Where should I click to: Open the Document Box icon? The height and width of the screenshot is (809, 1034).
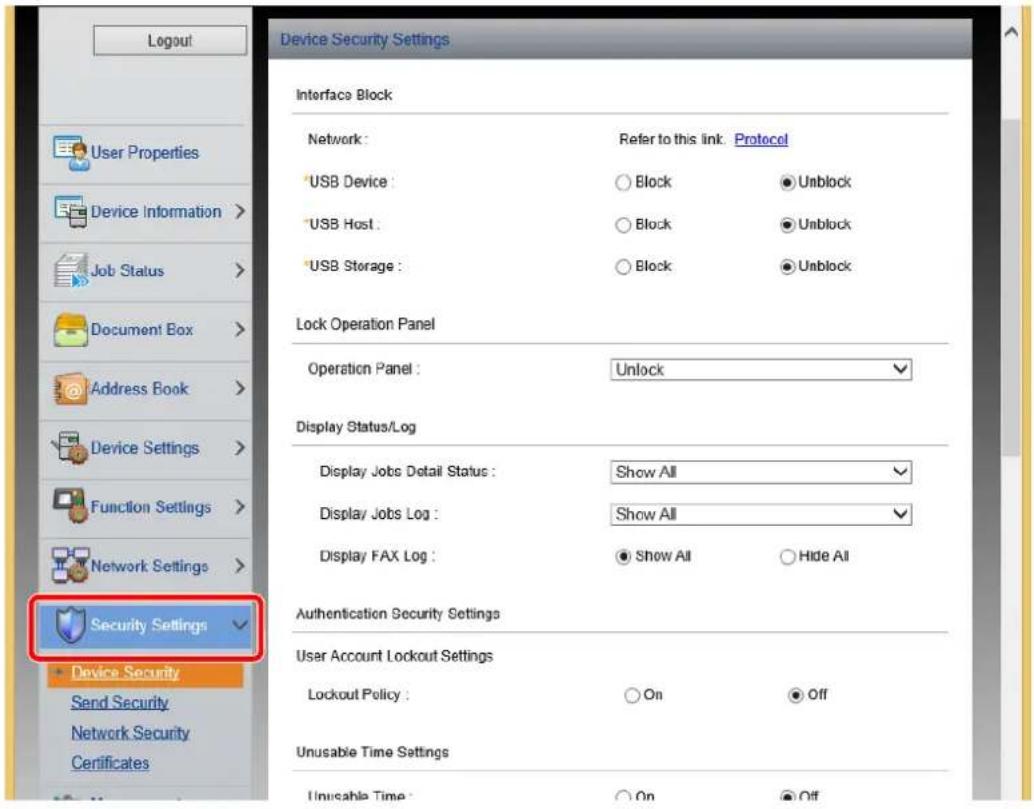point(71,330)
